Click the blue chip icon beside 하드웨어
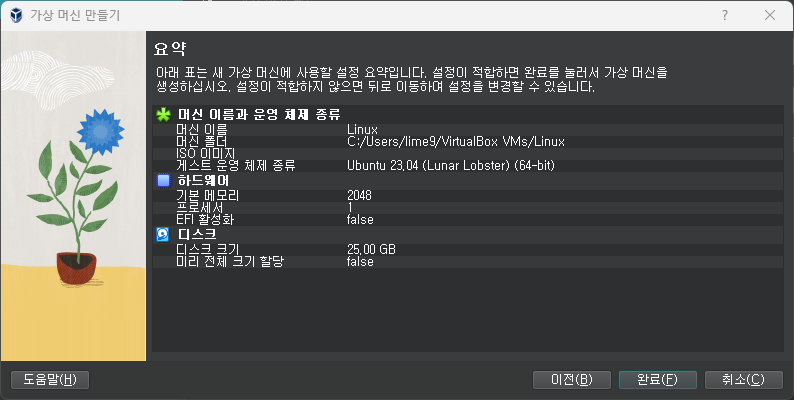 [x=163, y=180]
